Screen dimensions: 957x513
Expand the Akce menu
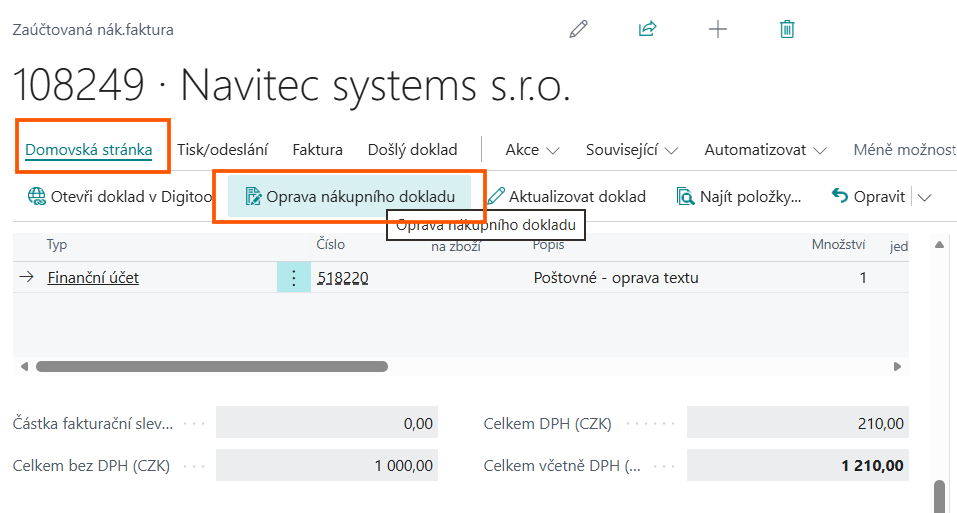[x=532, y=149]
